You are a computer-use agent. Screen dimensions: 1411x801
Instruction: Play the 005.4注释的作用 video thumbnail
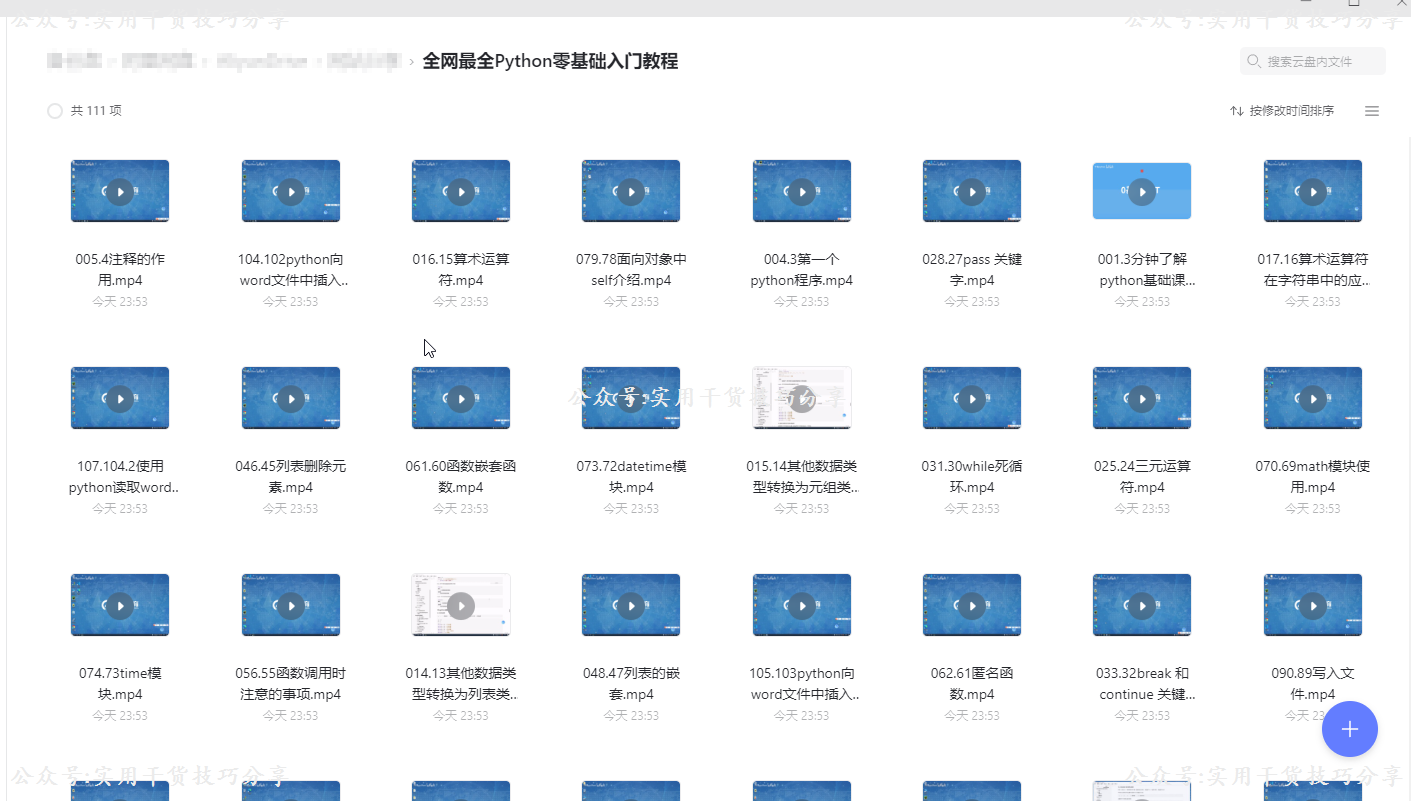coord(119,190)
